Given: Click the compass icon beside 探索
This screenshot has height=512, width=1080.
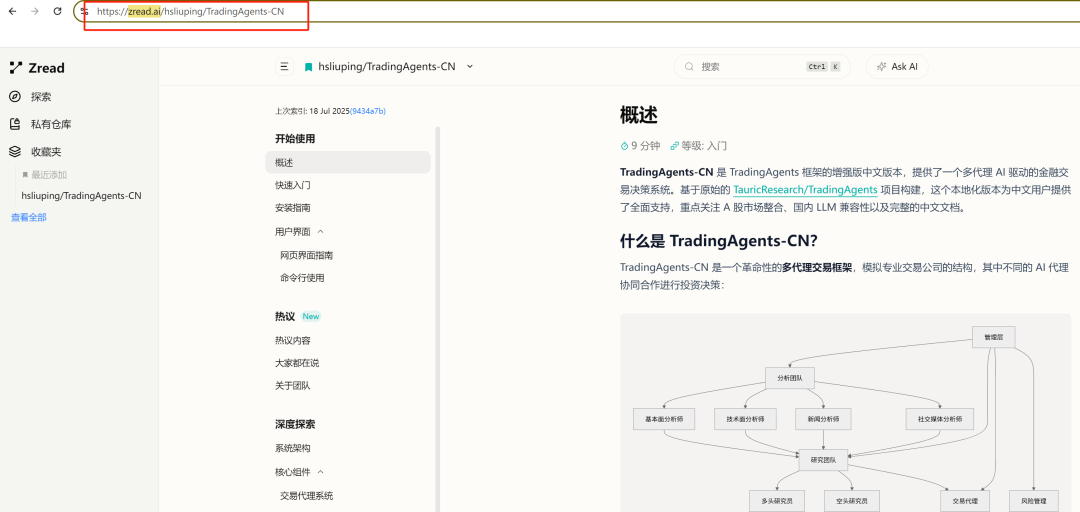Looking at the screenshot, I should [x=14, y=96].
